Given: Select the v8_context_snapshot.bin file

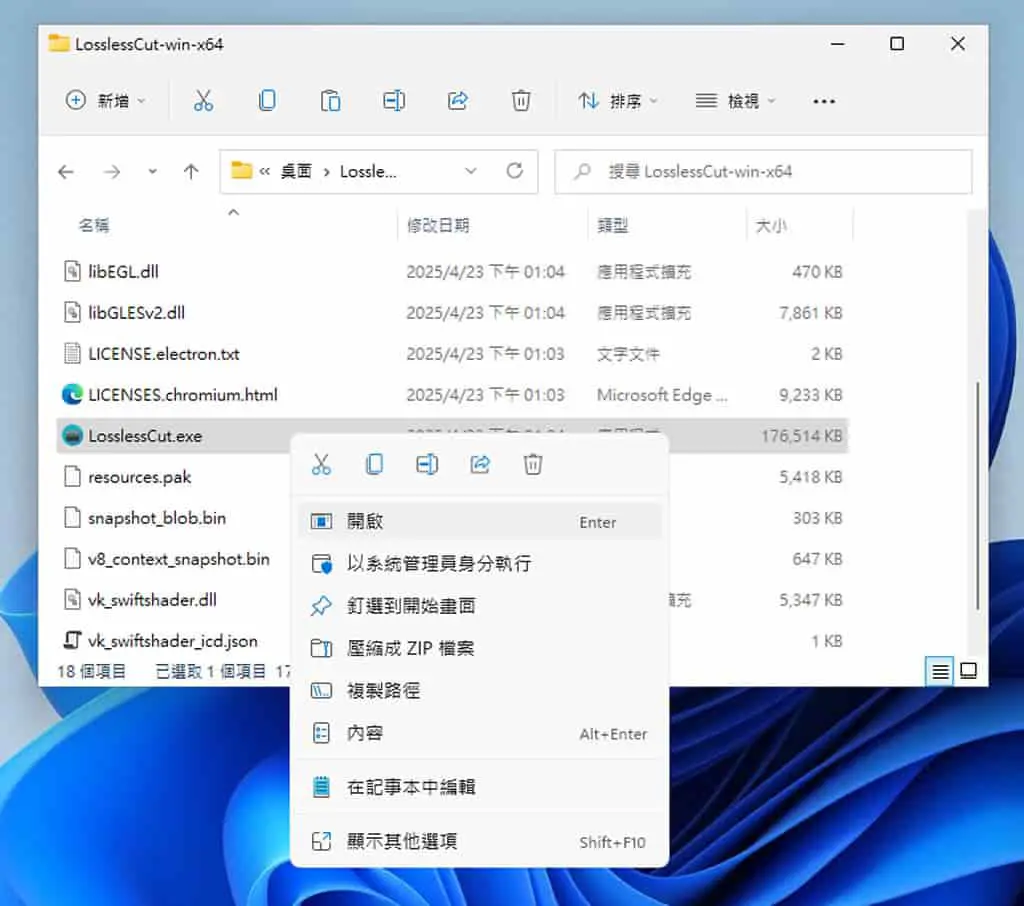Looking at the screenshot, I should pyautogui.click(x=178, y=559).
